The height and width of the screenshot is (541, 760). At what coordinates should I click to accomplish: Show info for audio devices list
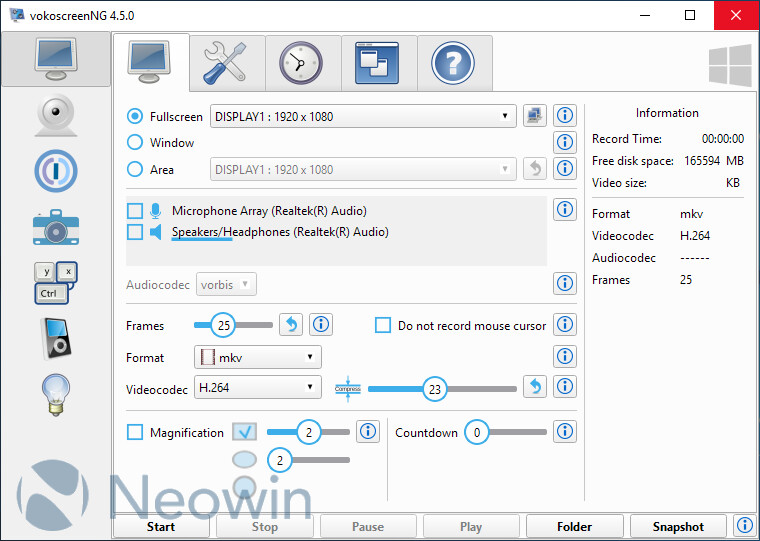565,209
